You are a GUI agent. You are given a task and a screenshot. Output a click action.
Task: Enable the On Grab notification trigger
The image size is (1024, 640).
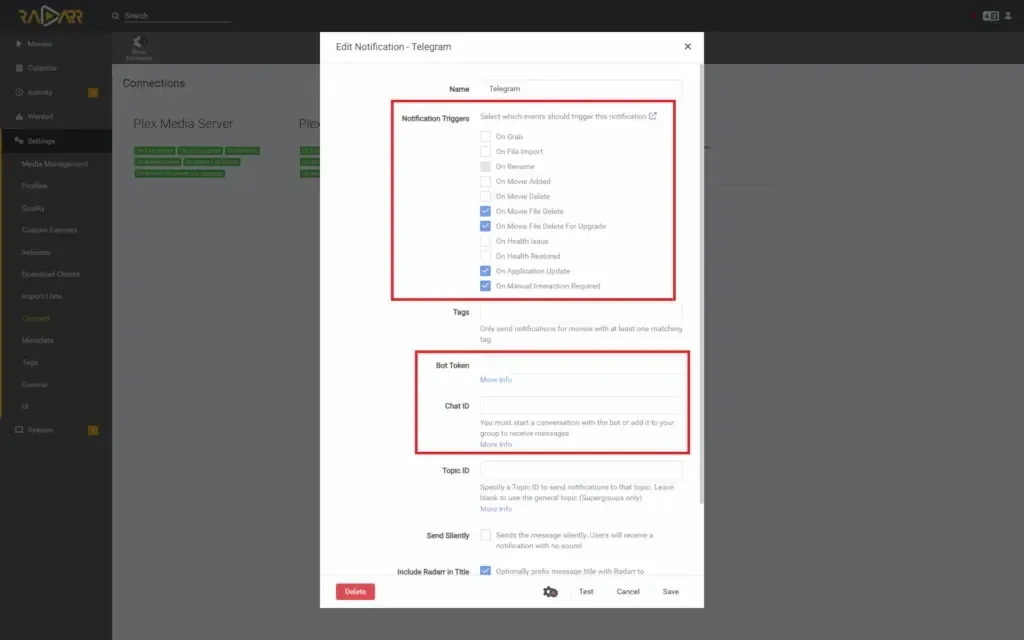485,136
